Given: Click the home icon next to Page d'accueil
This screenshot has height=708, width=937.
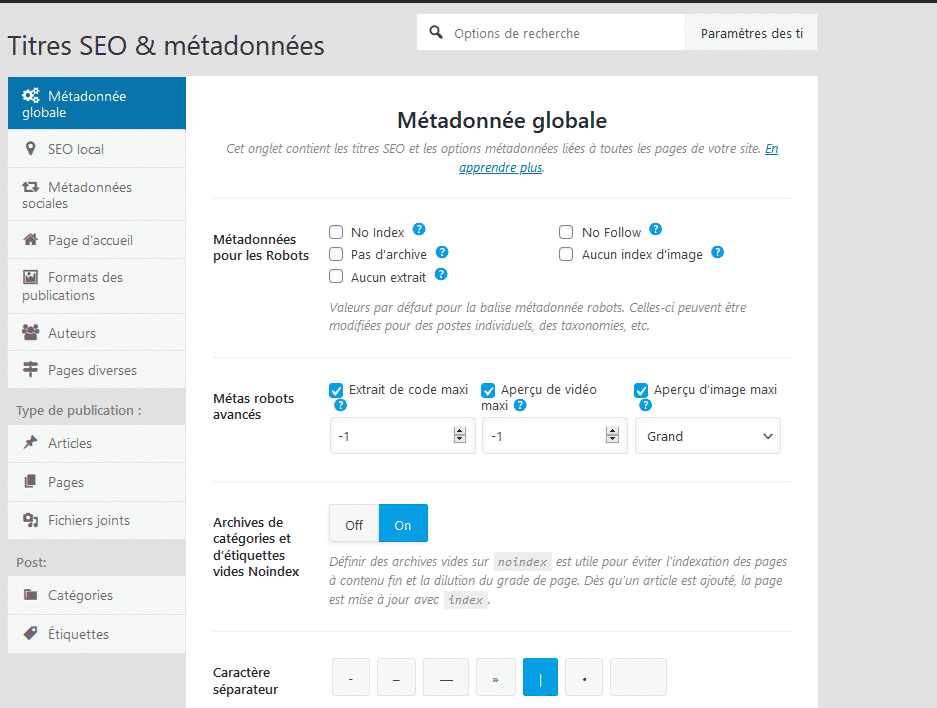Looking at the screenshot, I should tap(30, 240).
